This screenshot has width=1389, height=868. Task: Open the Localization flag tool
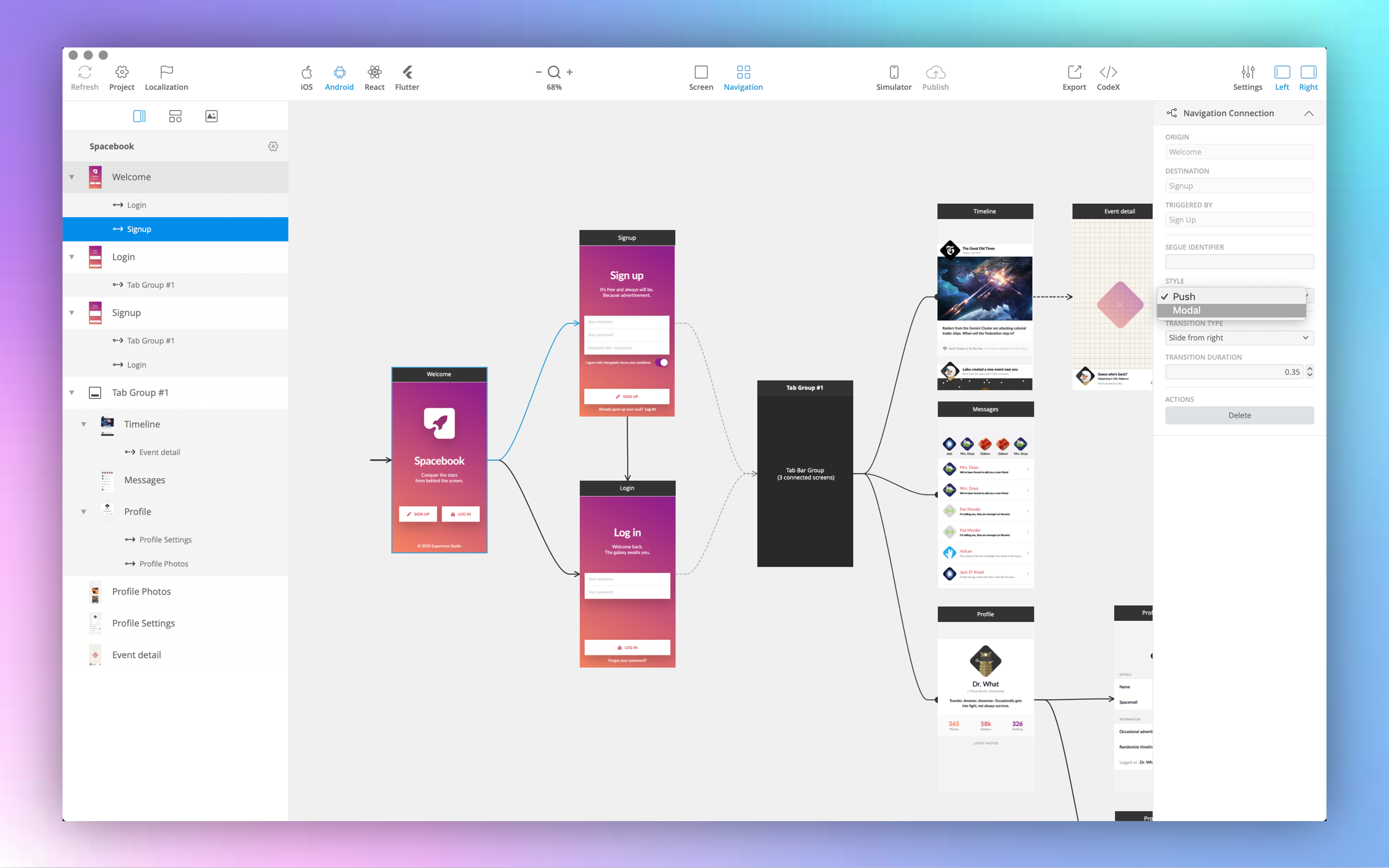click(x=166, y=72)
